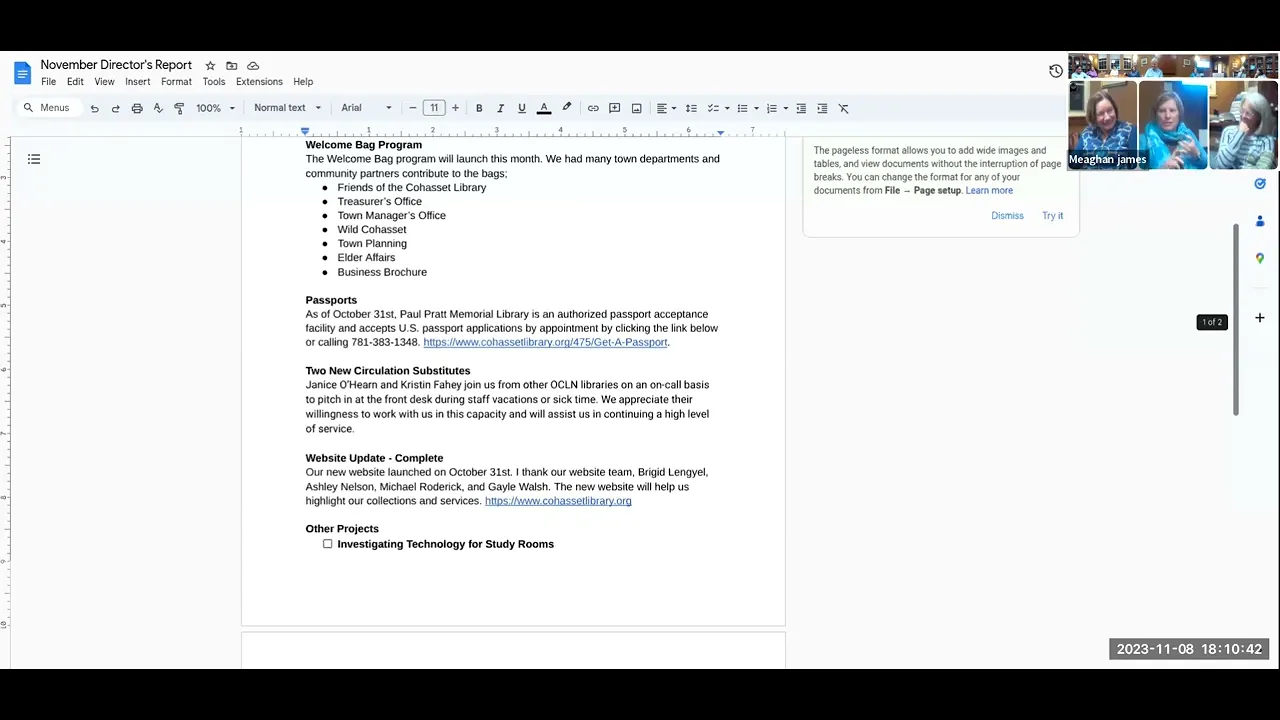Image resolution: width=1280 pixels, height=720 pixels.
Task: Open the zoom level dropdown
Action: (216, 108)
